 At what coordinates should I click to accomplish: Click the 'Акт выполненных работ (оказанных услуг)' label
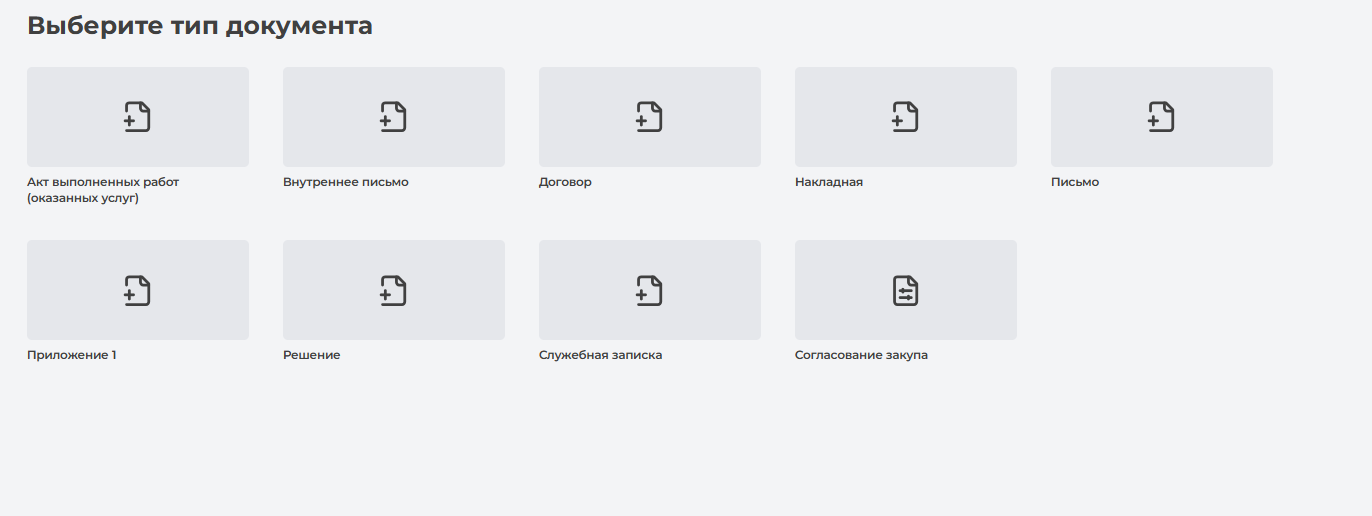(x=103, y=190)
